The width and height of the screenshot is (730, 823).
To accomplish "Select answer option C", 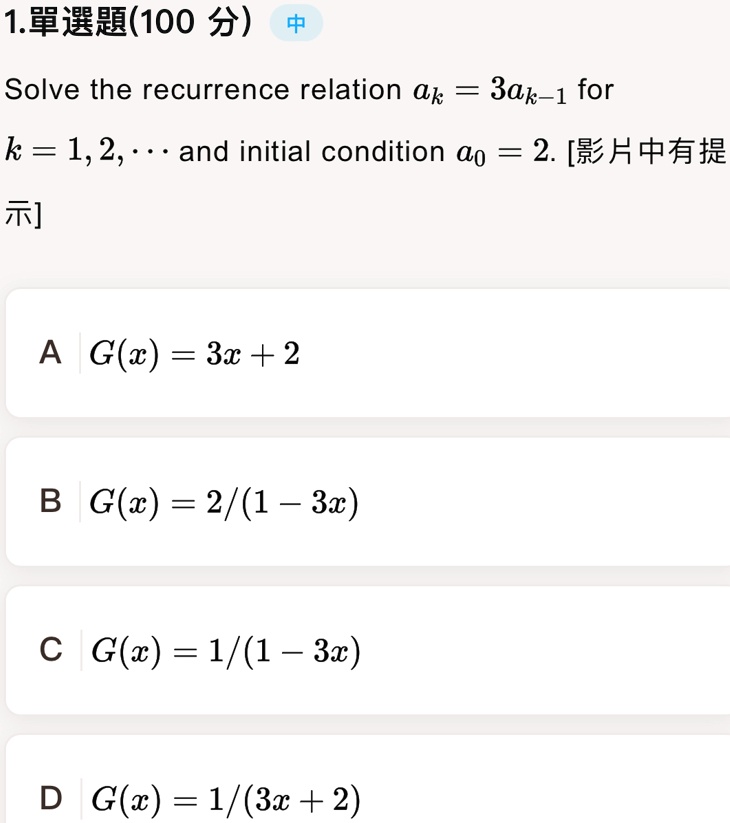I will pyautogui.click(x=367, y=650).
